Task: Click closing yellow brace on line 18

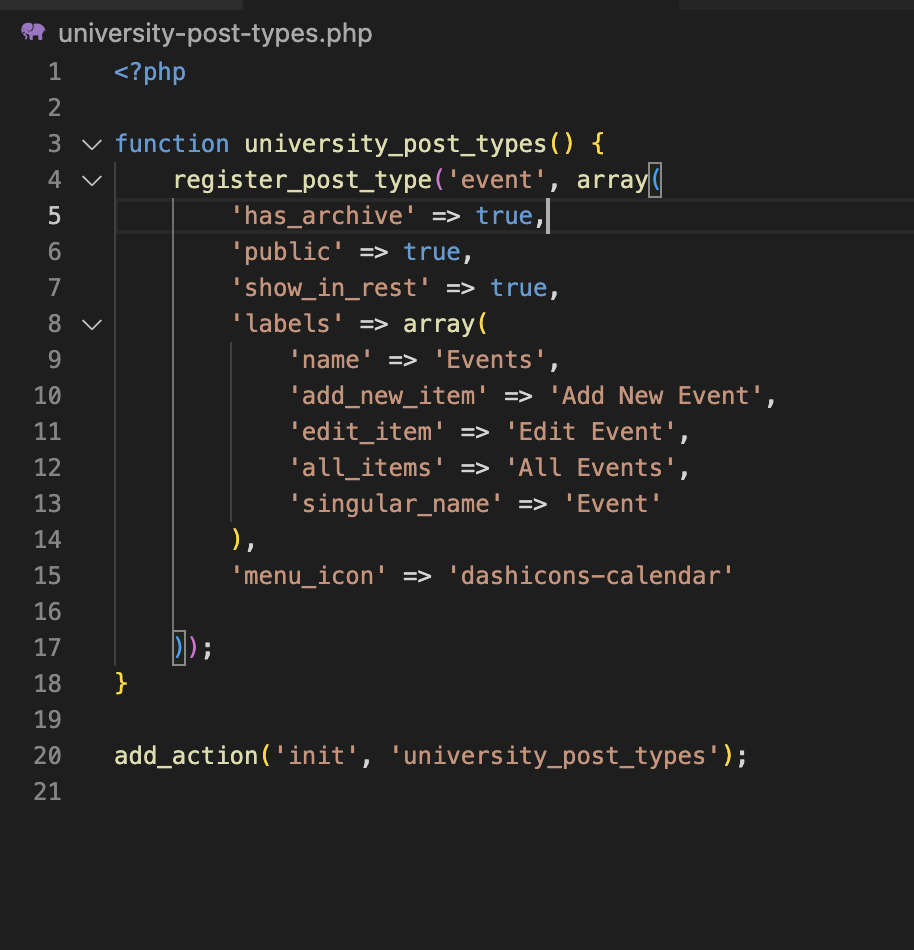Action: [121, 684]
